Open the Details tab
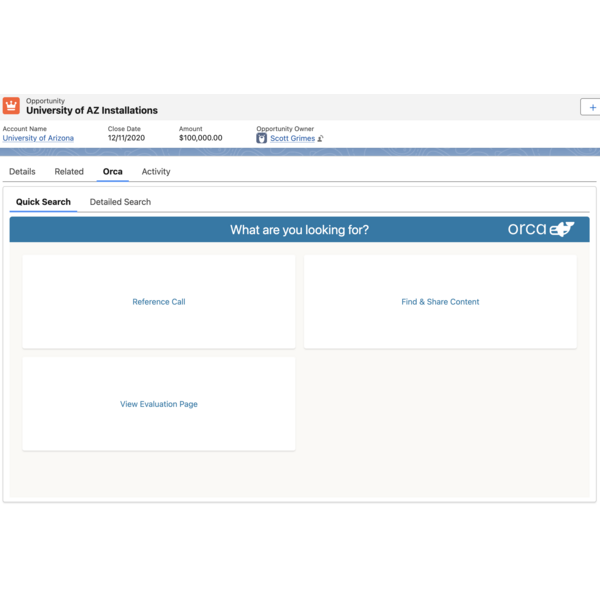The image size is (600, 600). click(22, 171)
